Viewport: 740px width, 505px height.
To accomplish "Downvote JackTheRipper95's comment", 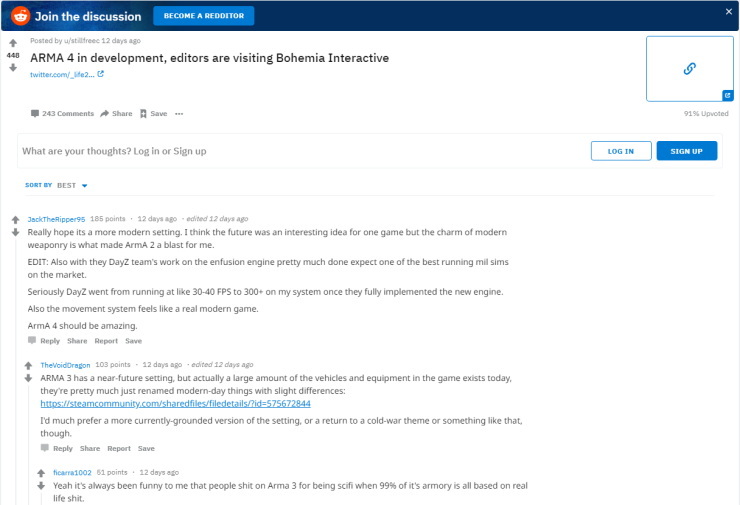I will (15, 232).
